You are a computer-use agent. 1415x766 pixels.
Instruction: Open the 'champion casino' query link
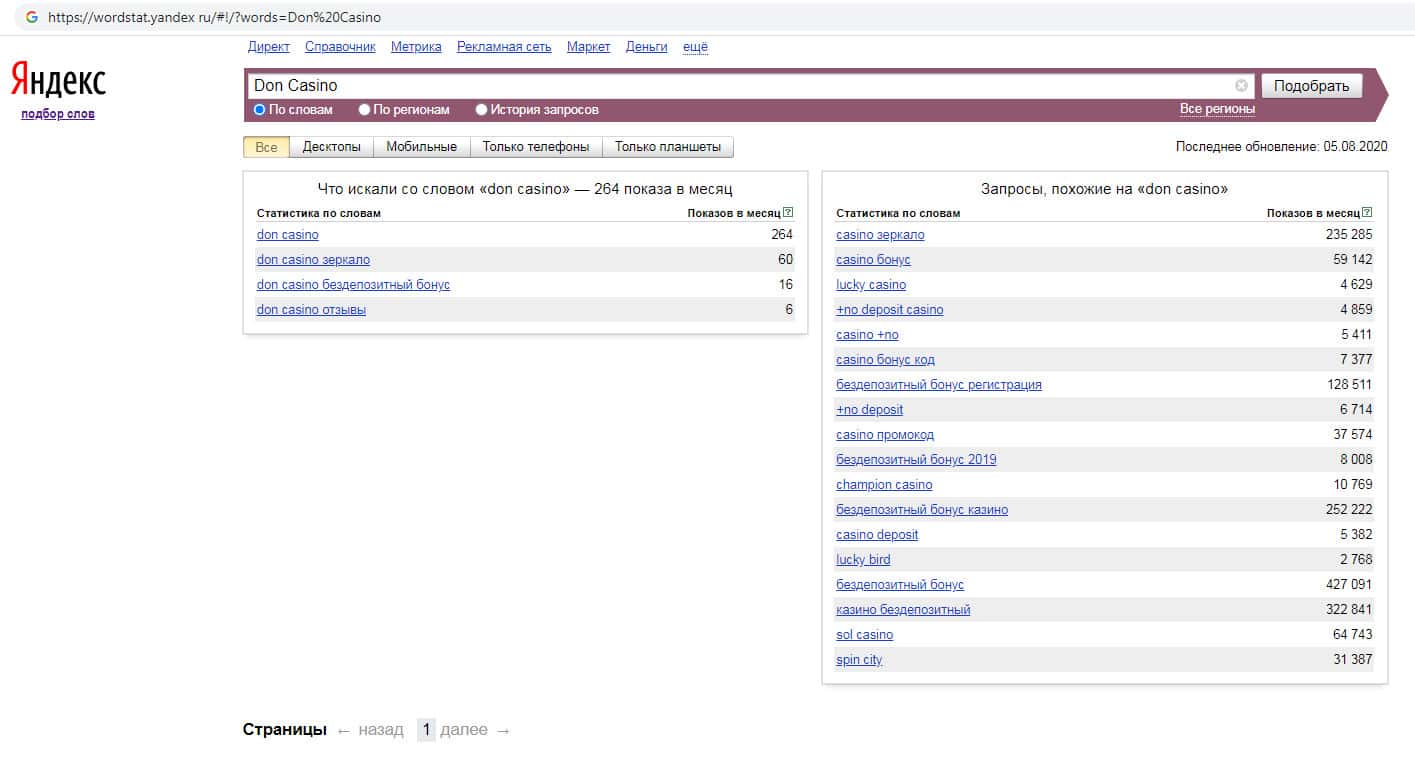(x=884, y=485)
